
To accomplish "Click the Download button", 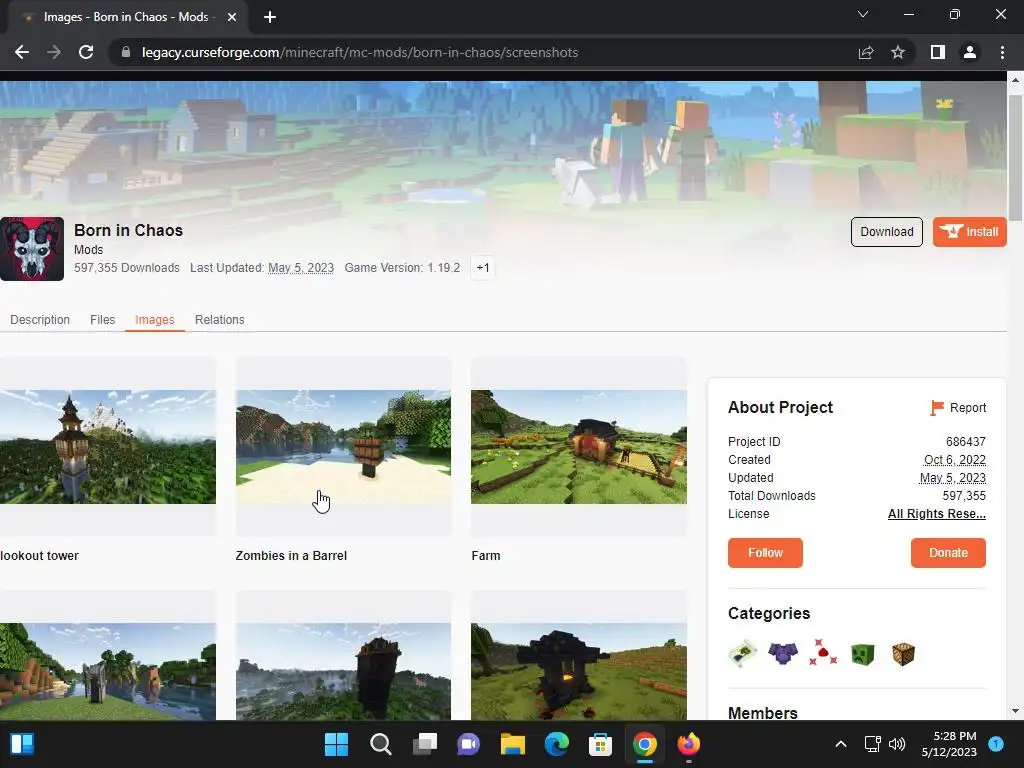I will pos(887,232).
